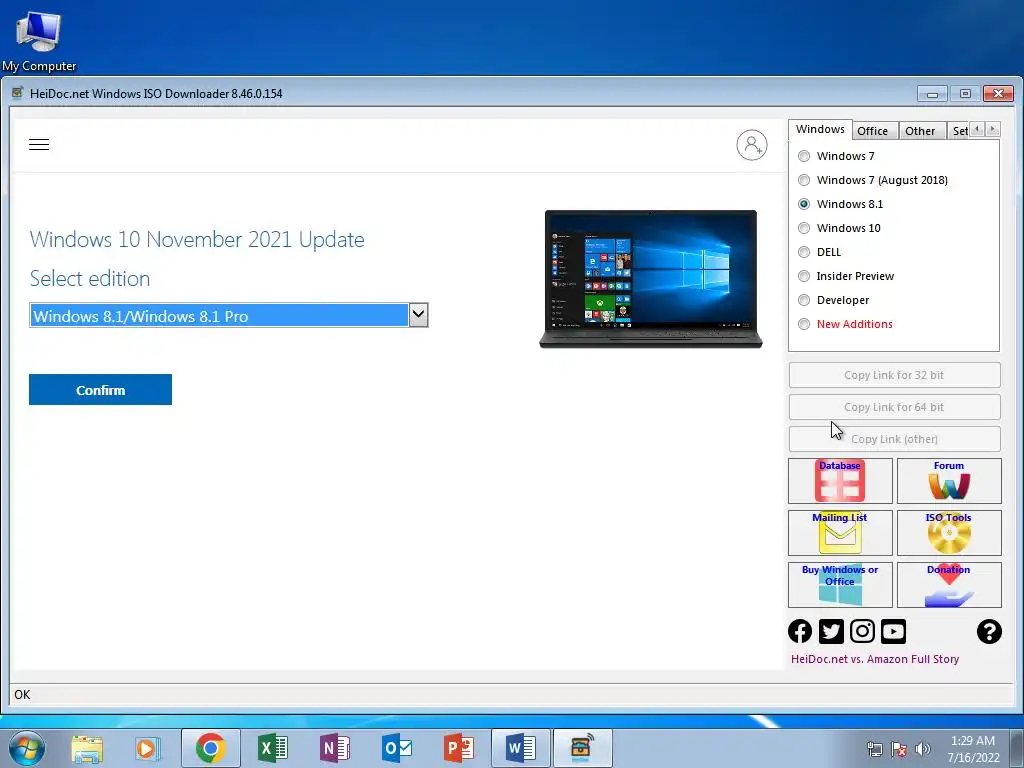The width and height of the screenshot is (1024, 768).
Task: Select the Developer radio button
Action: click(804, 300)
